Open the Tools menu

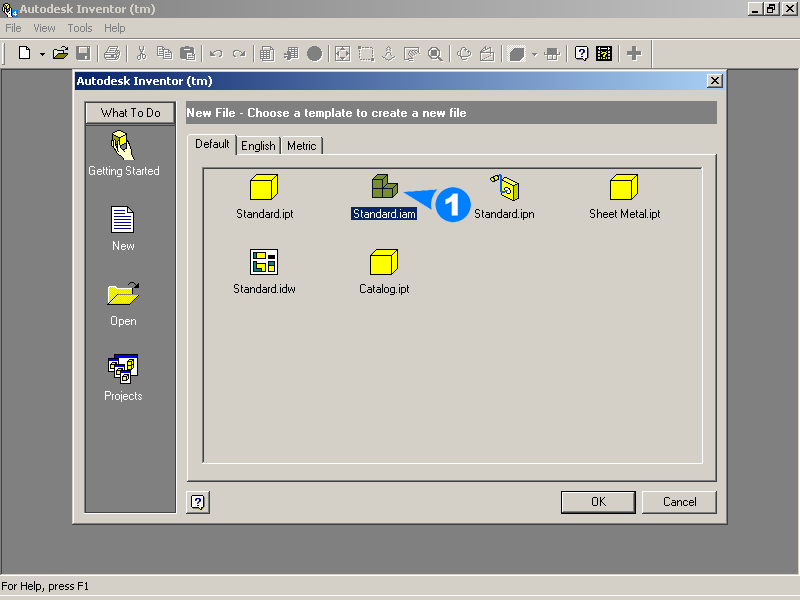click(80, 28)
